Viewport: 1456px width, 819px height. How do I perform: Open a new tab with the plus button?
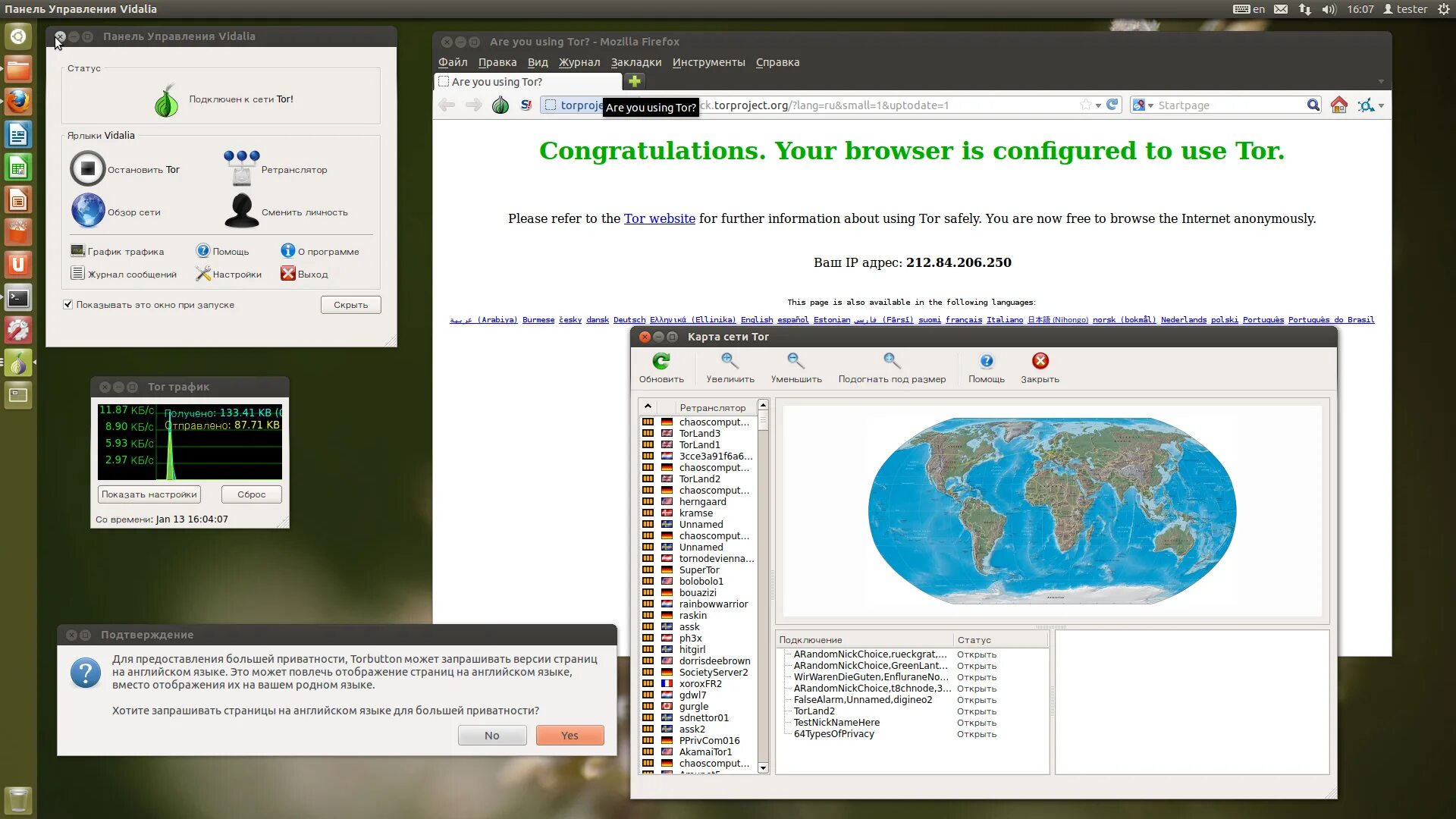(635, 81)
